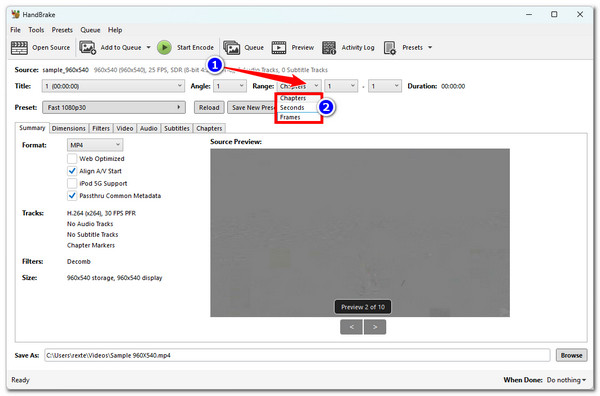
Task: Expand the Add to Queue dropdown arrow
Action: (x=148, y=47)
